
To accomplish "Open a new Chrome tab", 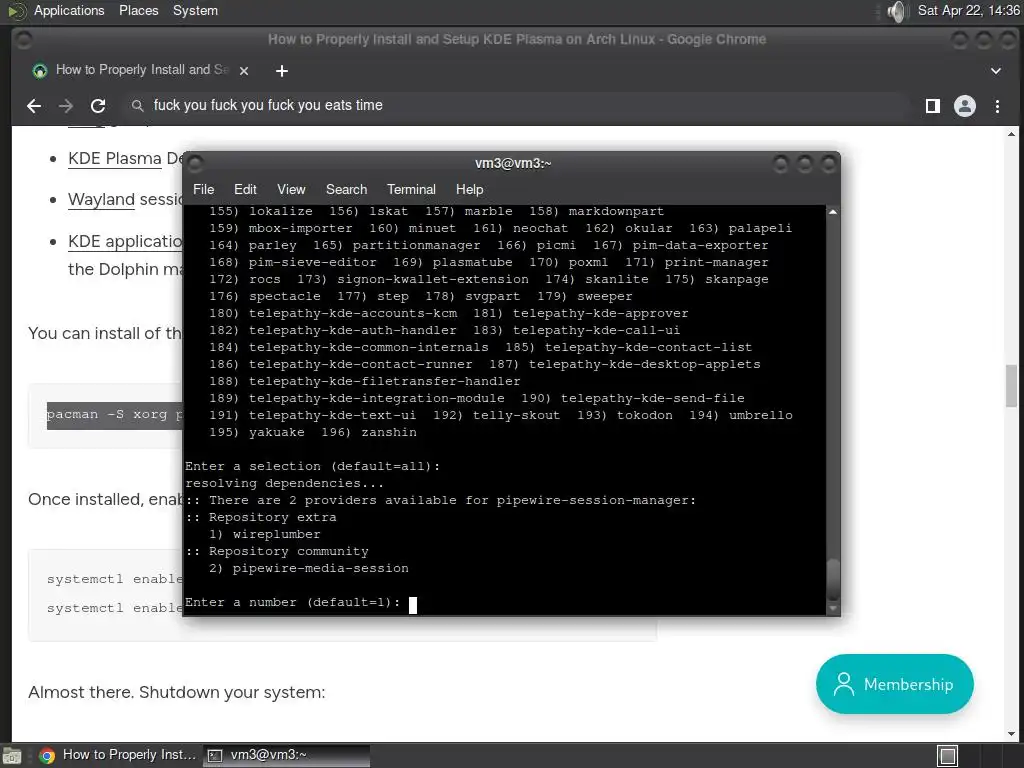I will [x=281, y=71].
